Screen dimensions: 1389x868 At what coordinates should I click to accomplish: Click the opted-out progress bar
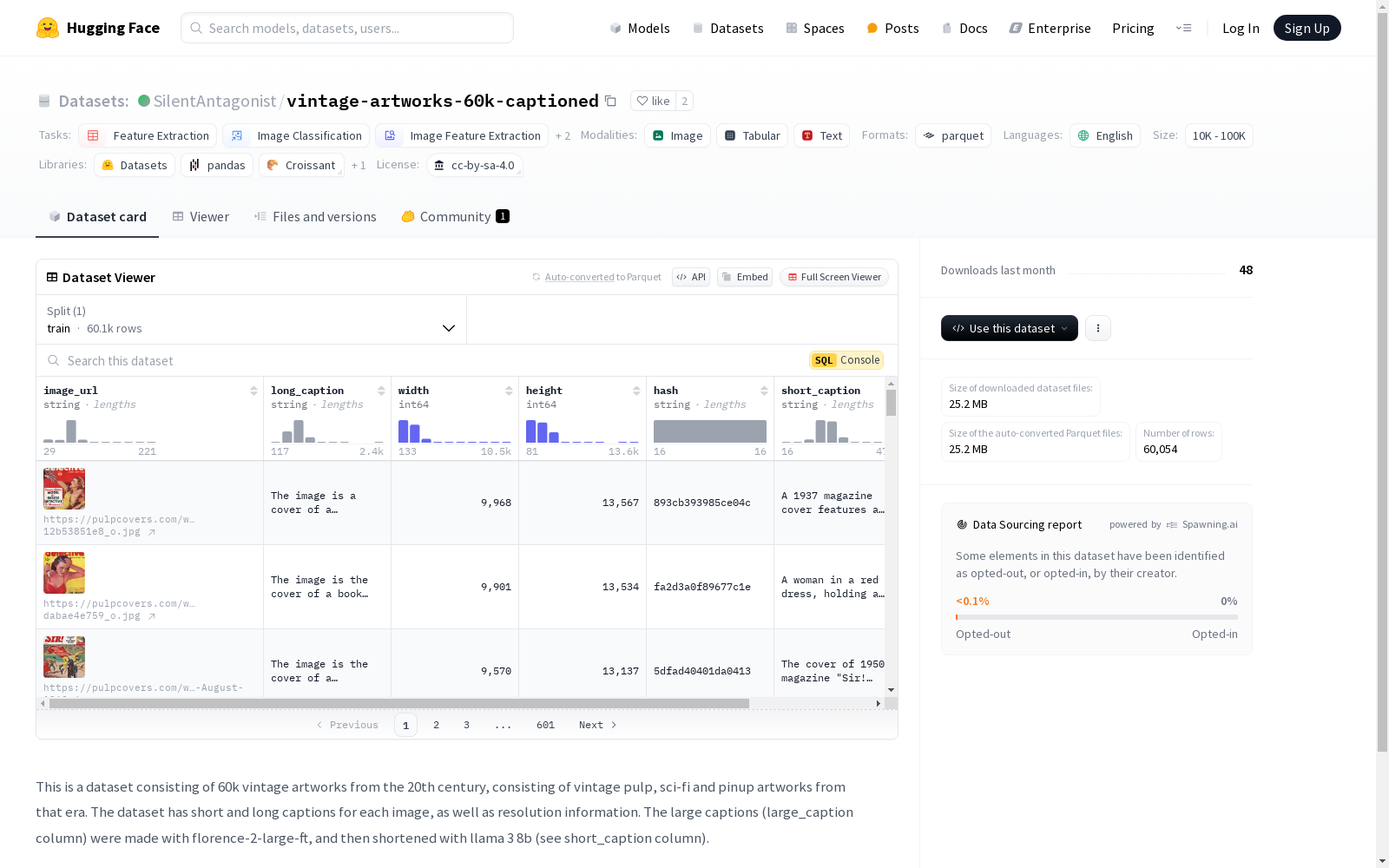pos(1096,617)
